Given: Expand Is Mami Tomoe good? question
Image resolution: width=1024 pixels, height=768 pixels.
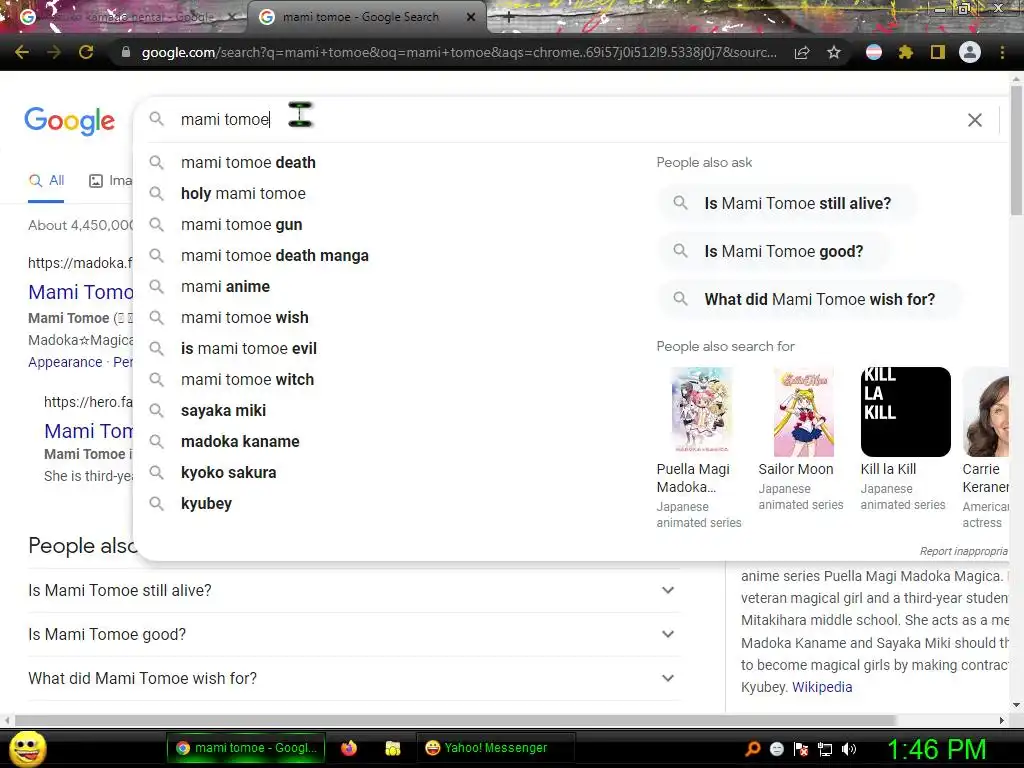Looking at the screenshot, I should pos(353,634).
